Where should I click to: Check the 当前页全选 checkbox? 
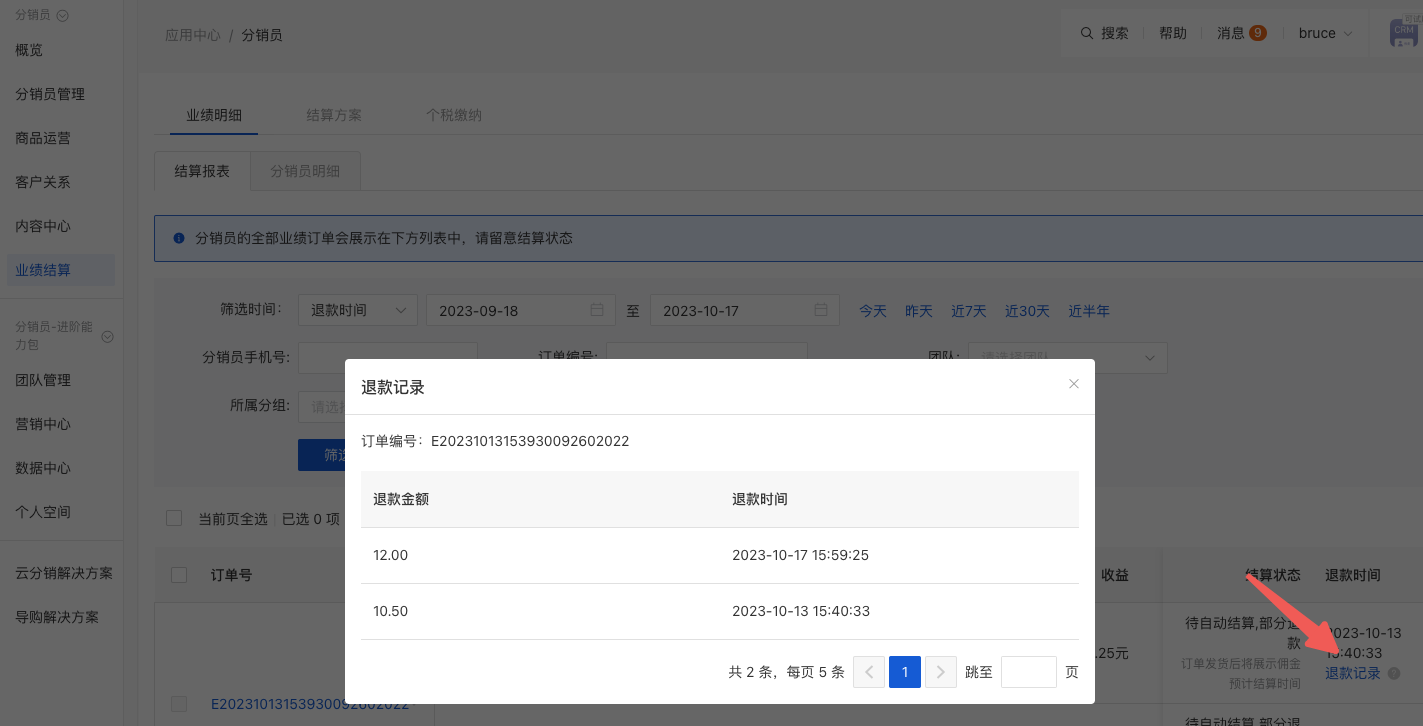(174, 518)
